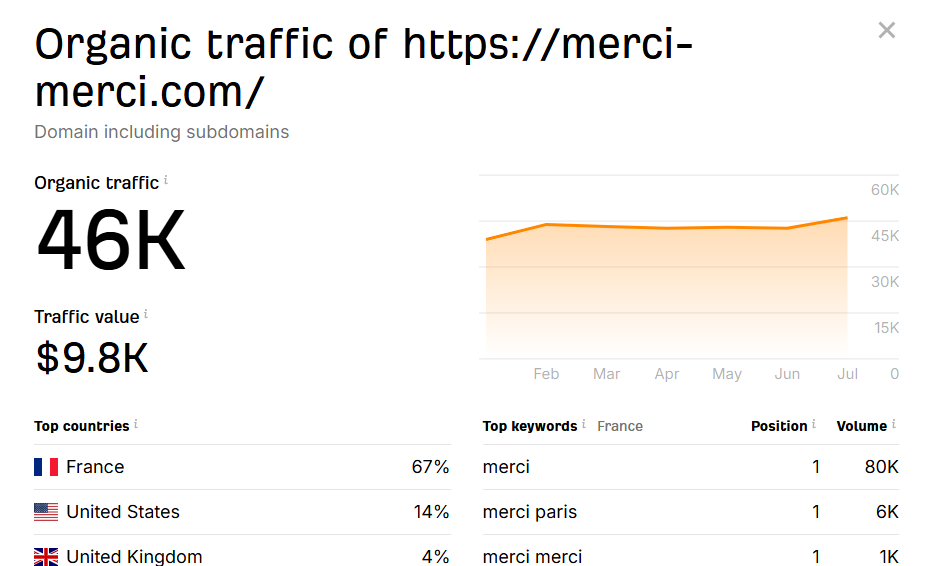
Task: Click France label beside Top keywords
Action: tap(620, 426)
